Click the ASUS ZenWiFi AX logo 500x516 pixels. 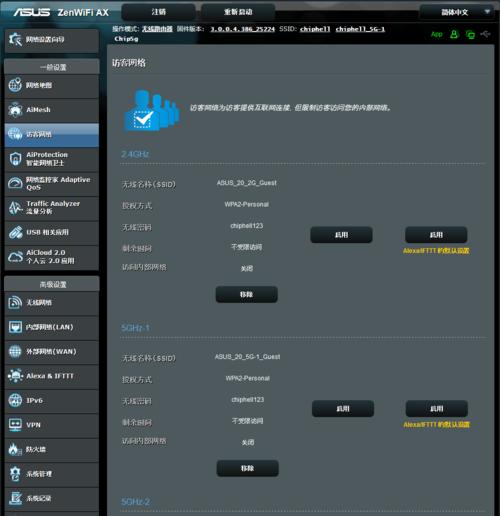coord(61,12)
